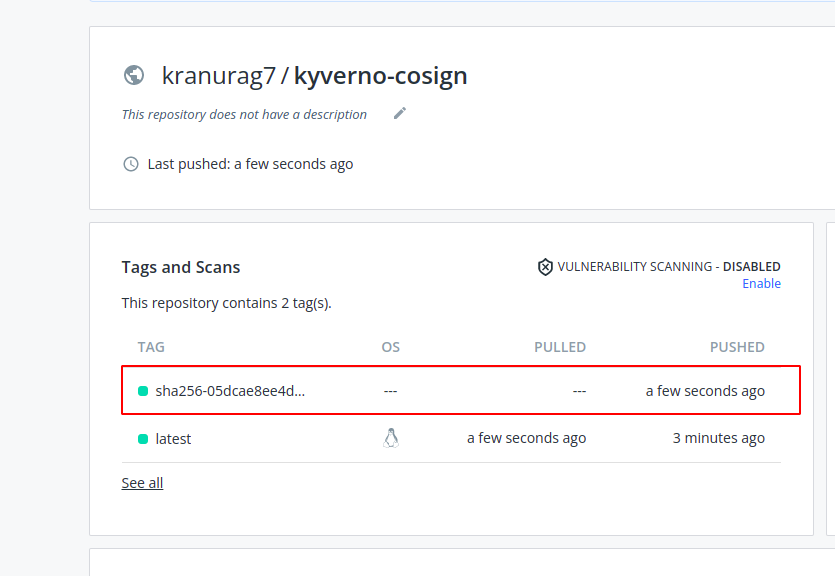
Task: Click the Linux penguin icon in latest row
Action: tap(391, 438)
